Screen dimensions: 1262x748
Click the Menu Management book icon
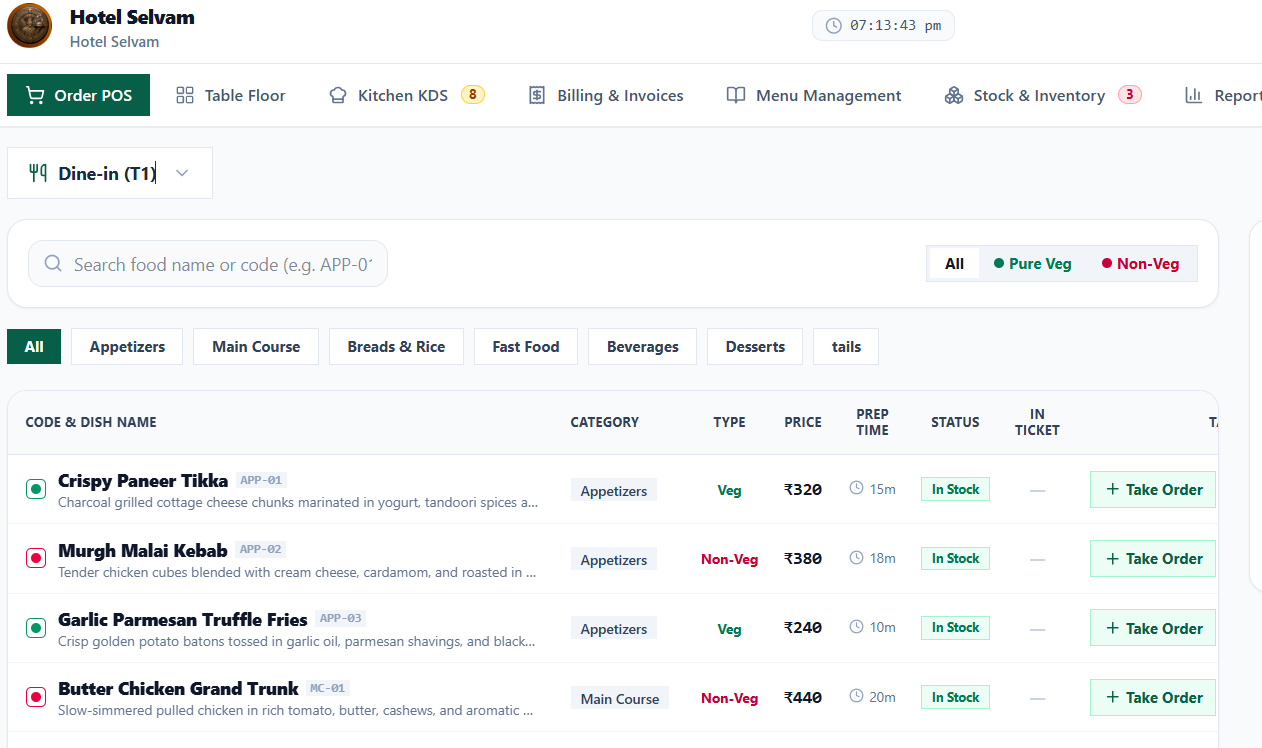coord(736,96)
